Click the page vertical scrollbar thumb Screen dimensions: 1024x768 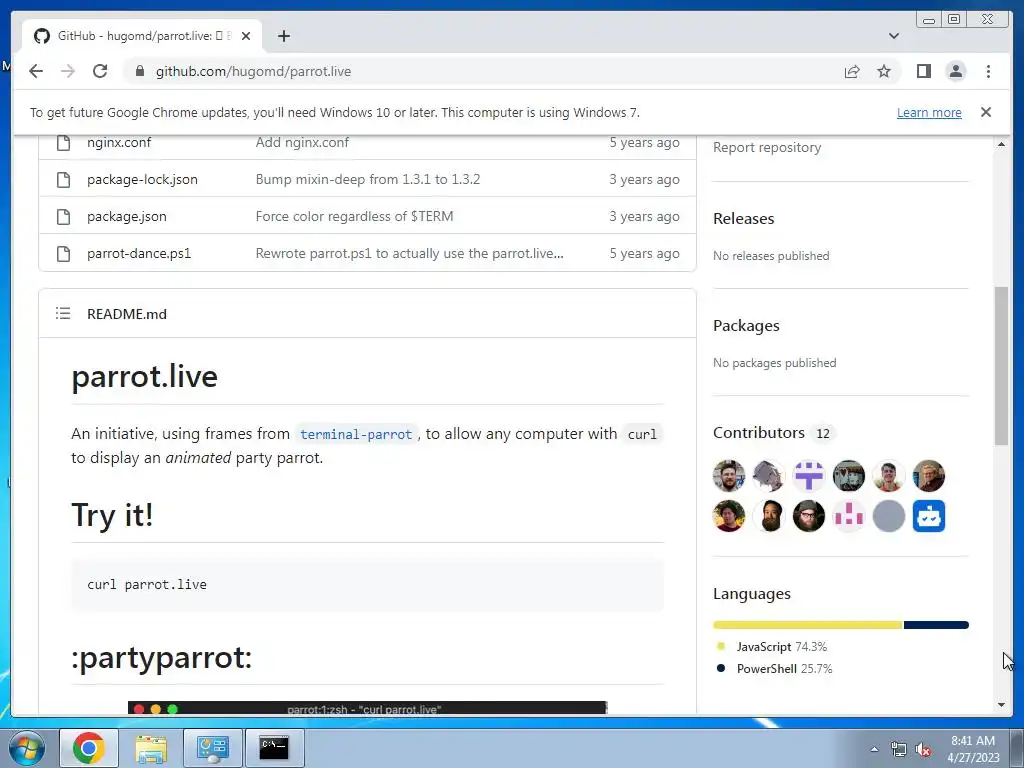pyautogui.click(x=1001, y=366)
